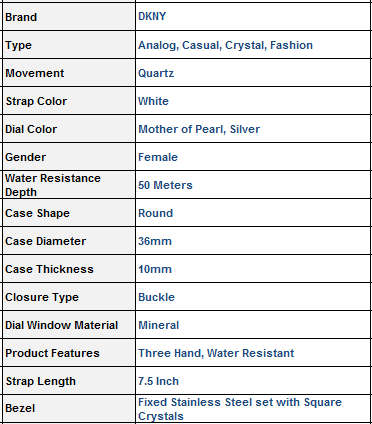Select the Quartz movement value
The width and height of the screenshot is (372, 424).
pyautogui.click(x=156, y=73)
